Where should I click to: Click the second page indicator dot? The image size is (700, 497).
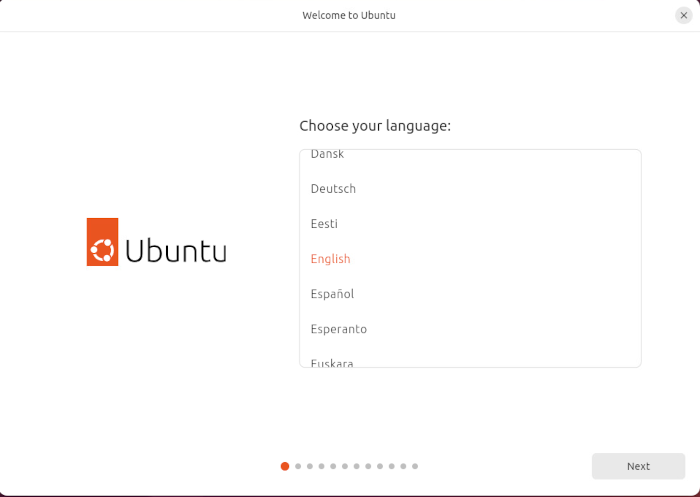point(298,466)
